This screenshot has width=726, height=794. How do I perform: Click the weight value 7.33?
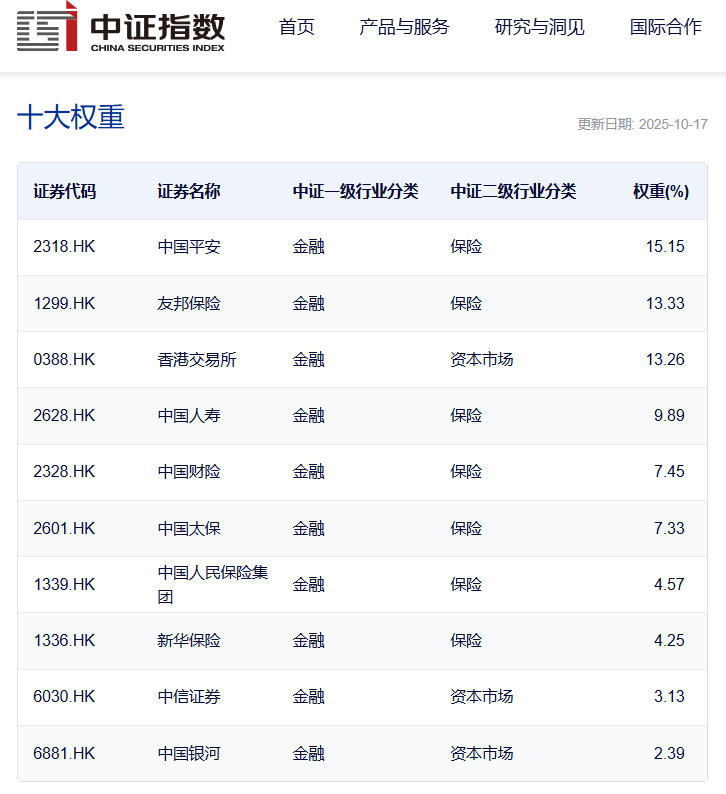tap(669, 529)
